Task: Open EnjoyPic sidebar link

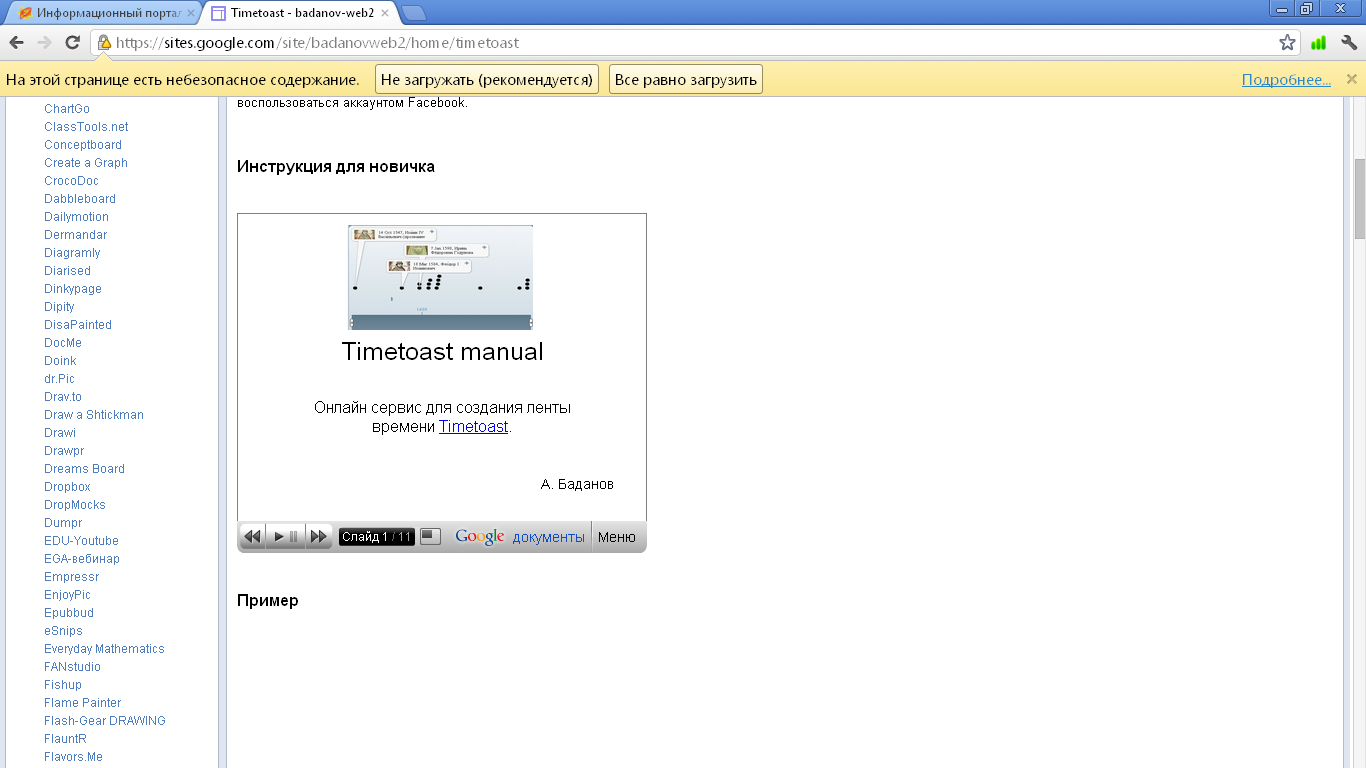Action: click(x=67, y=595)
